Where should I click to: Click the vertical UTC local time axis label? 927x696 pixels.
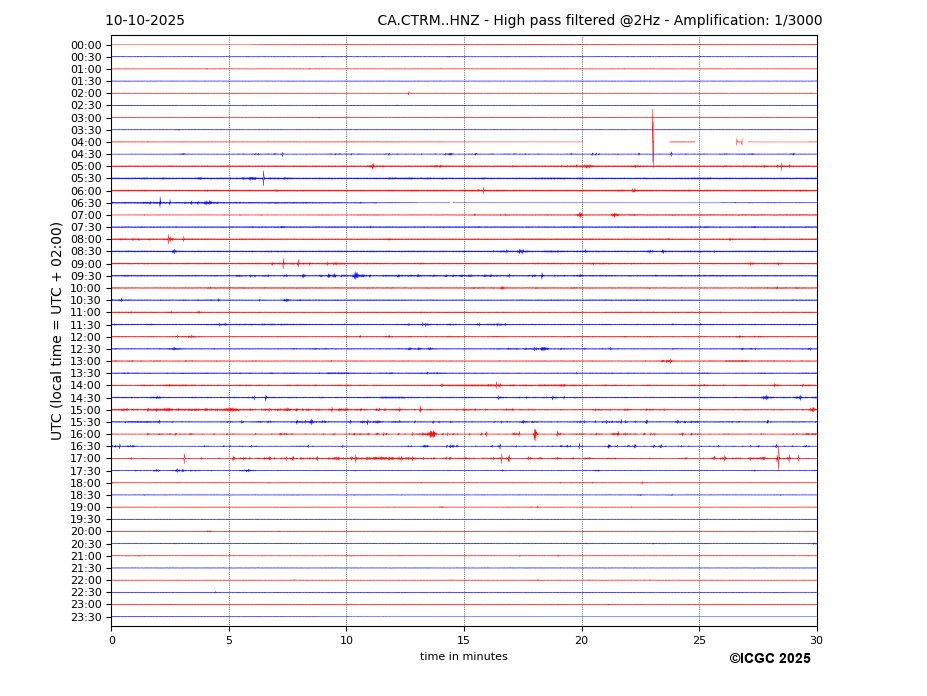click(x=58, y=330)
